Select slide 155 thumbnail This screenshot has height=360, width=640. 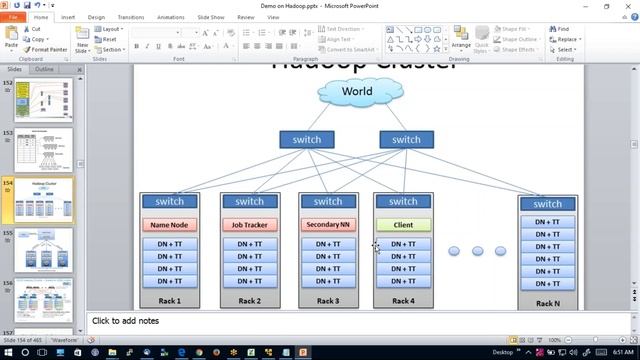tap(44, 250)
